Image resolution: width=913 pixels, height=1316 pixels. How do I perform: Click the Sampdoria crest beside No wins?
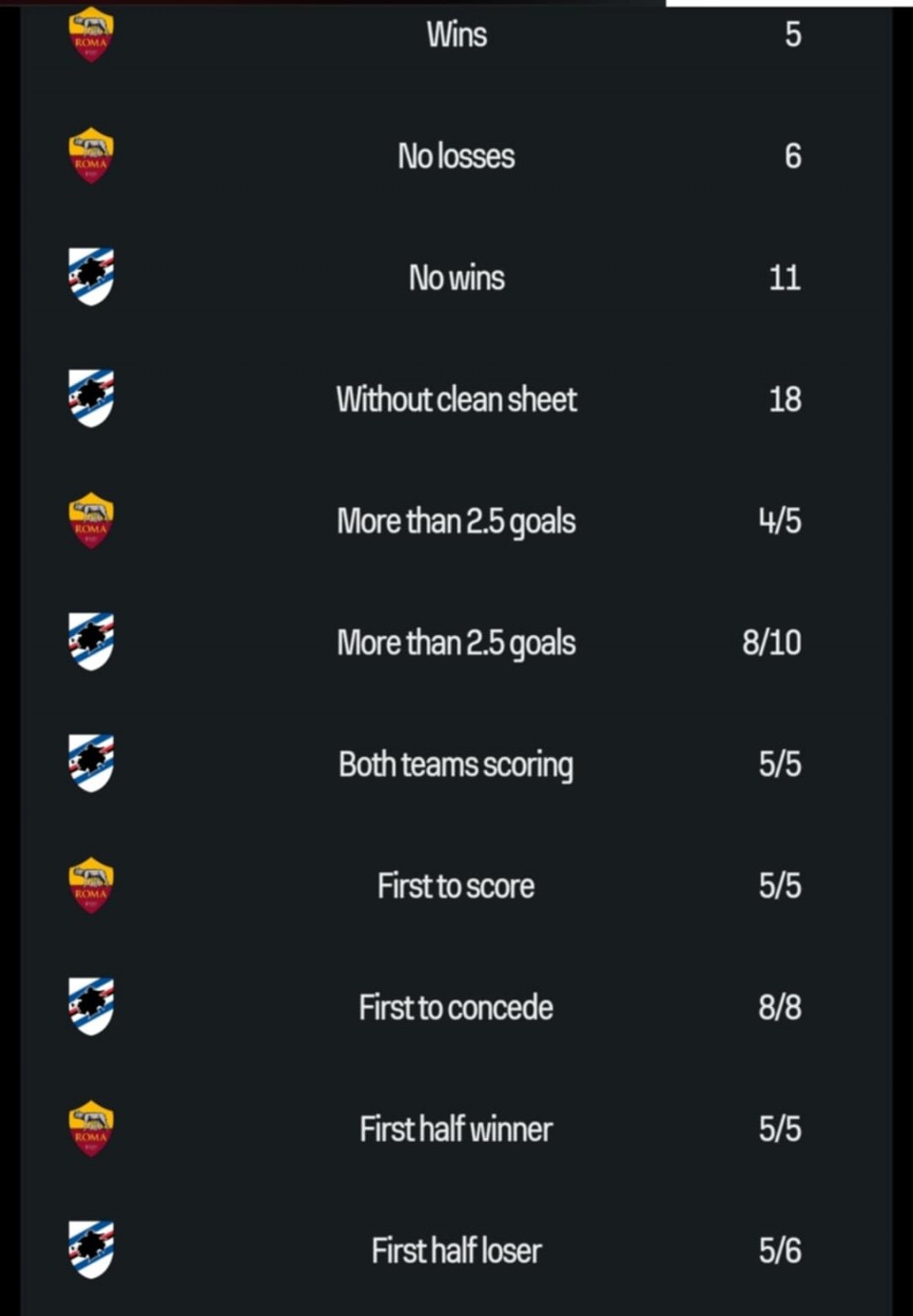pyautogui.click(x=91, y=277)
